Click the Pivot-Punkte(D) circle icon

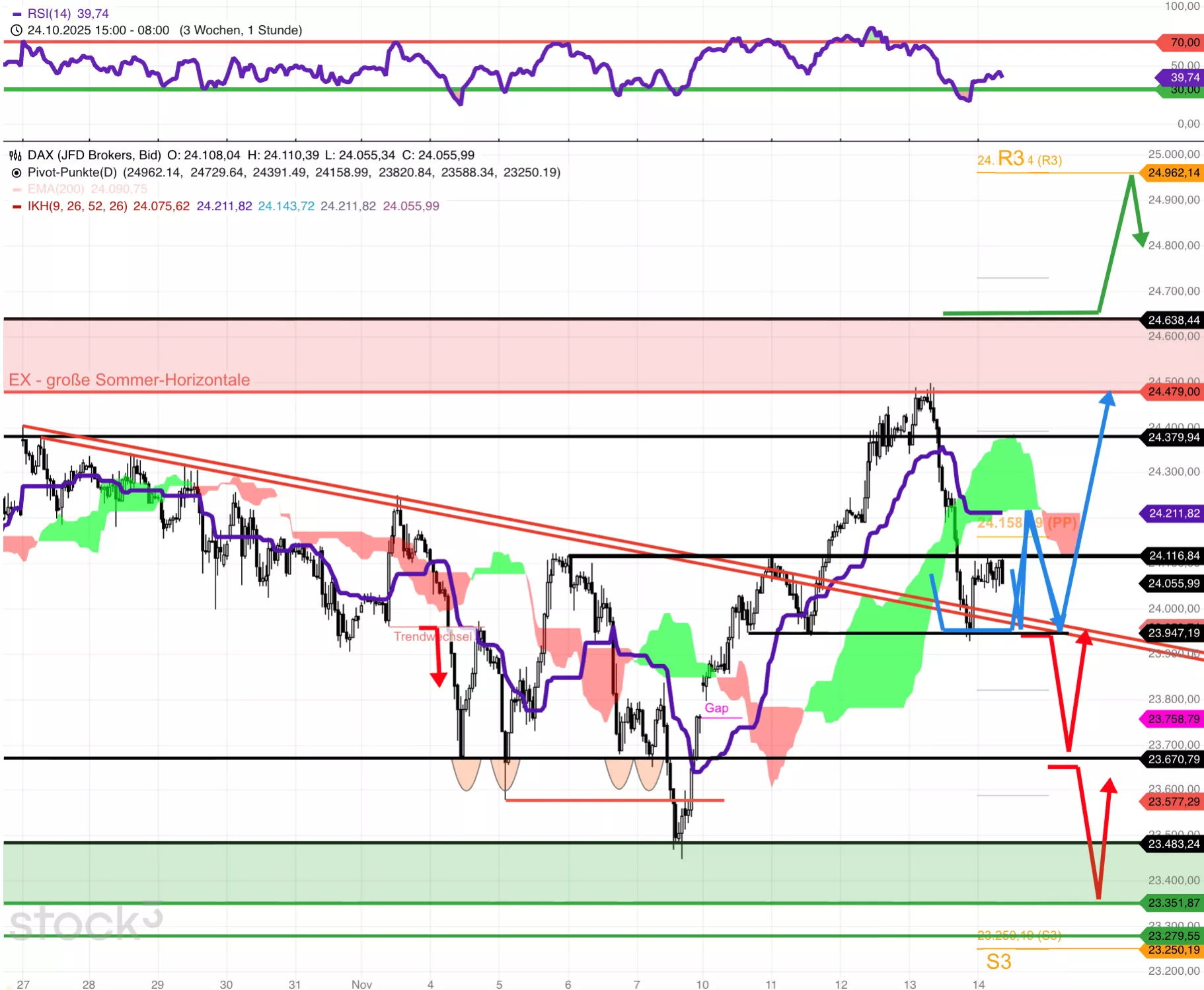click(17, 172)
